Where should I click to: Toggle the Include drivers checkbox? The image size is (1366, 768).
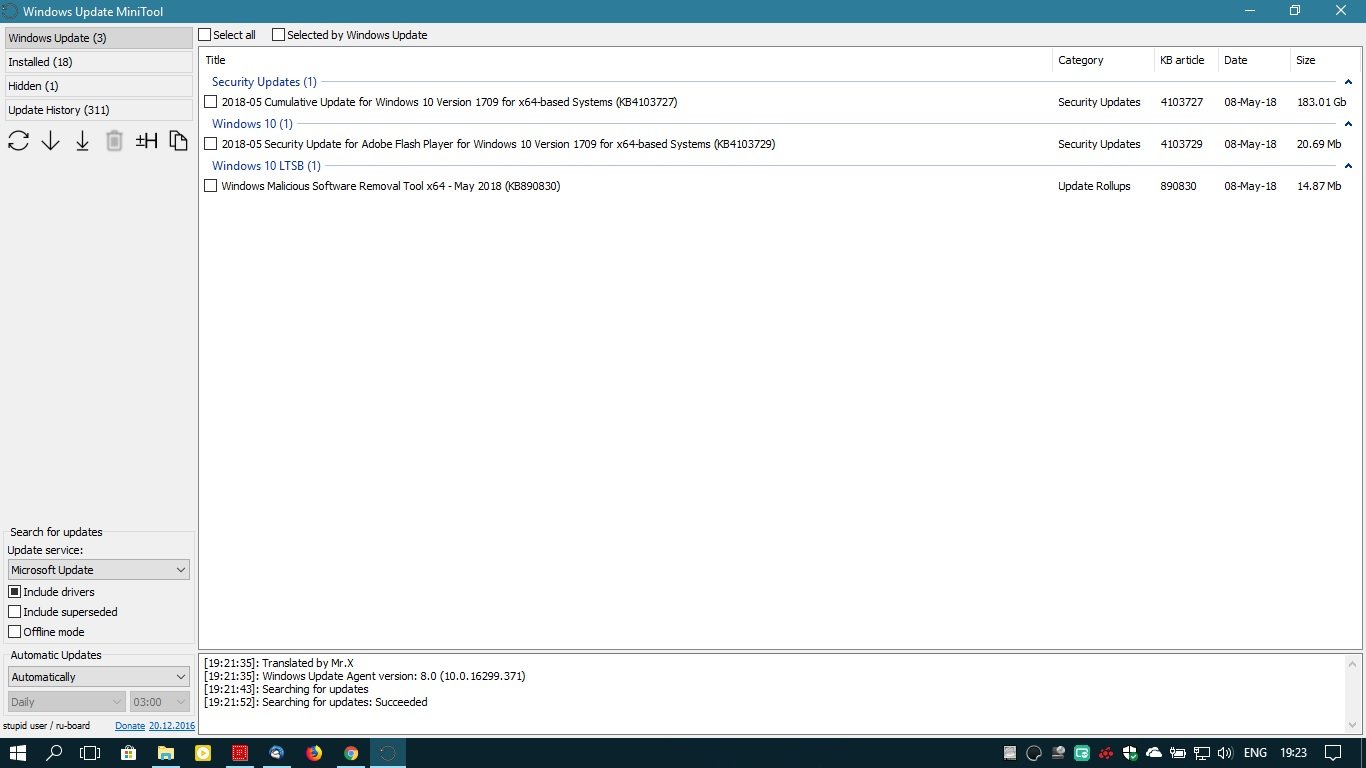[x=15, y=592]
